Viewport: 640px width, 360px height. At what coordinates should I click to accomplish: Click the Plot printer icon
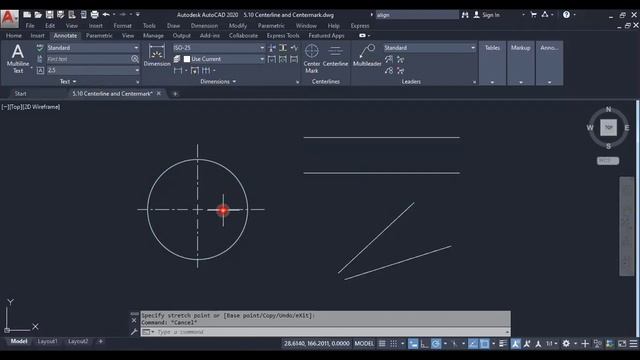94,15
